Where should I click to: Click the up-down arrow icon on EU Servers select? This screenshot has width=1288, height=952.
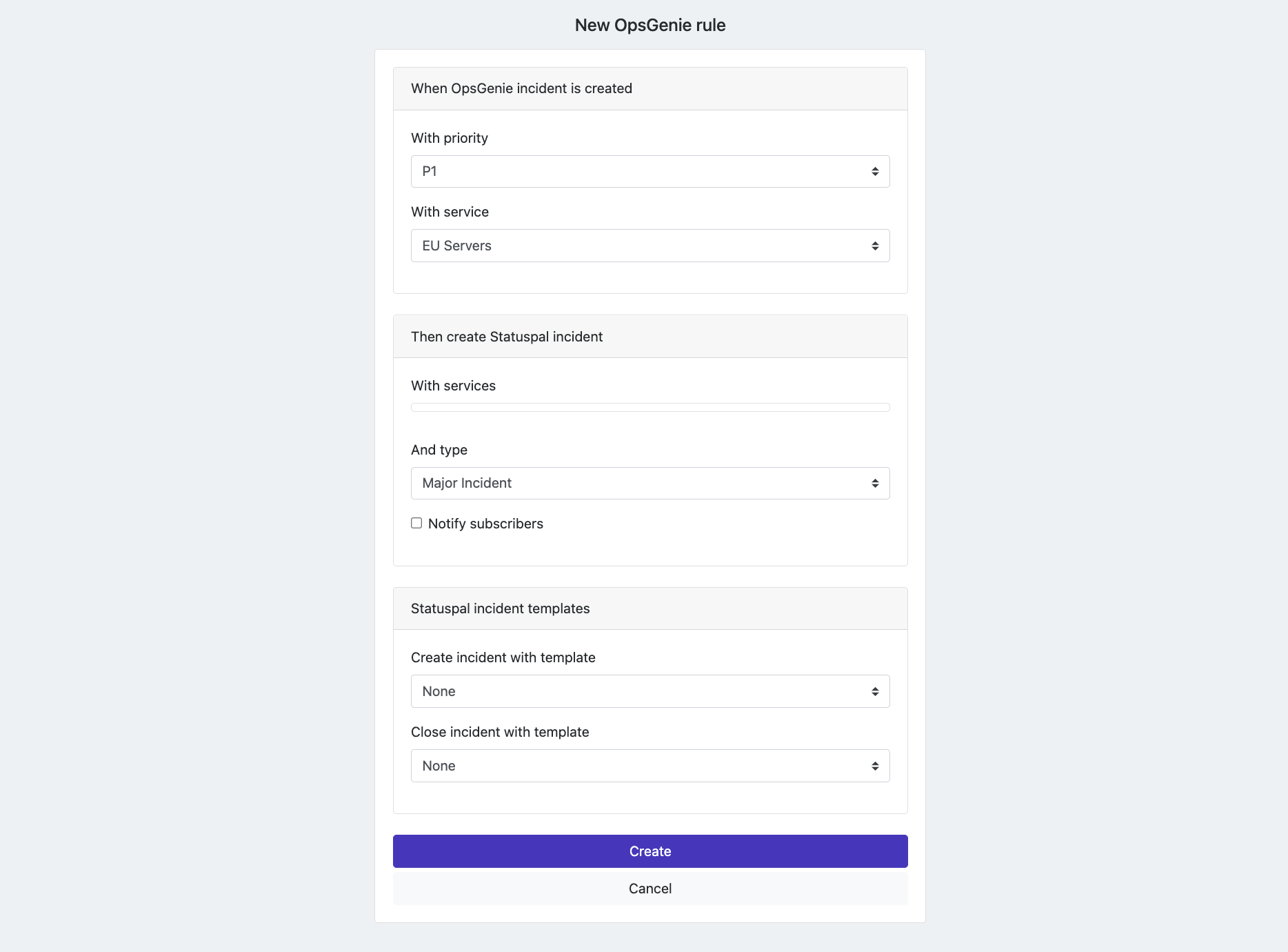[875, 246]
